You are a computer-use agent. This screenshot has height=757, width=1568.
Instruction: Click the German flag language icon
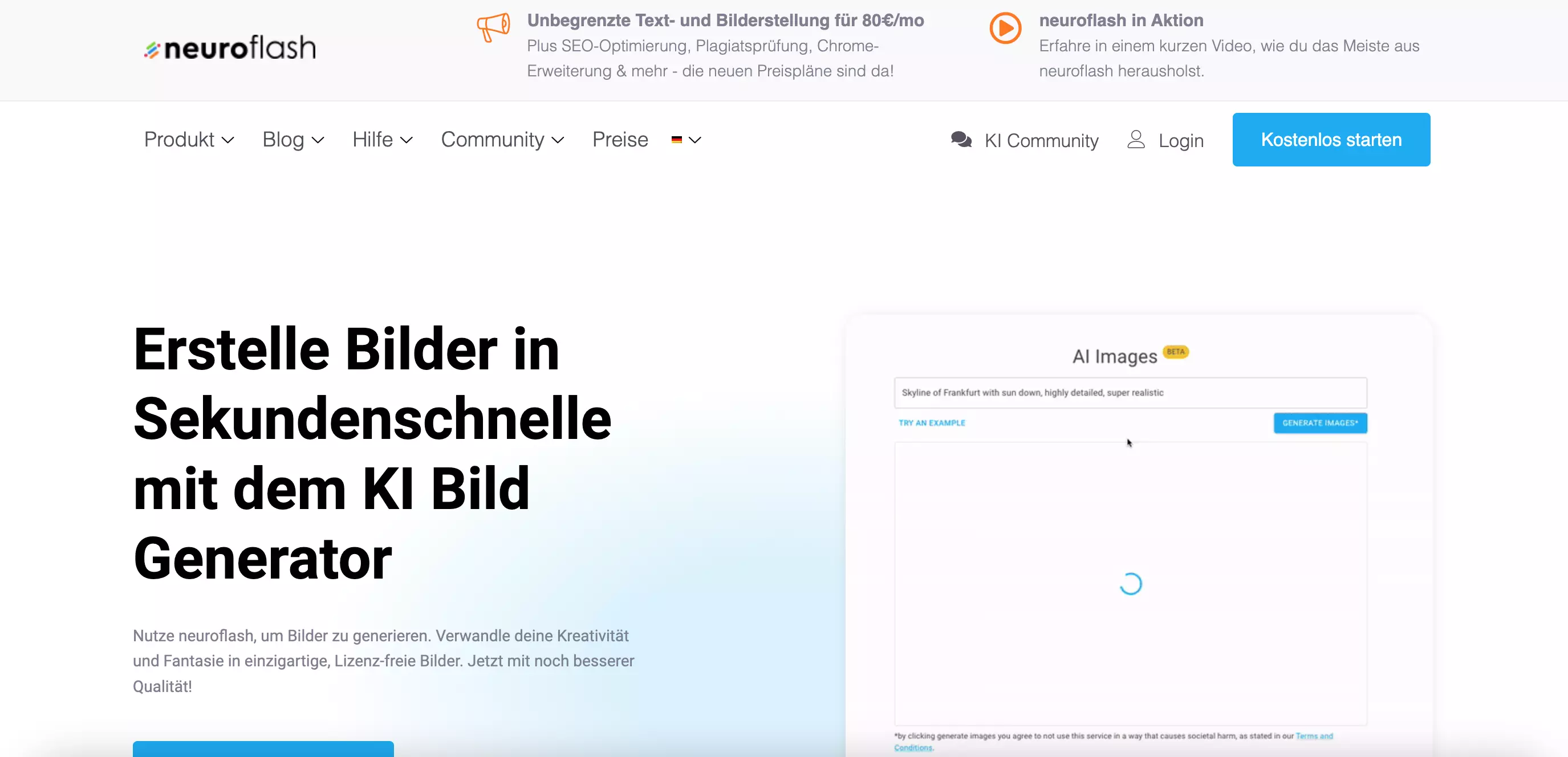(x=678, y=139)
